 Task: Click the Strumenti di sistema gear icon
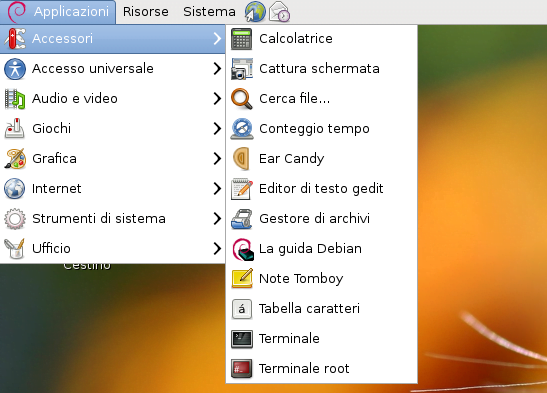[15, 219]
